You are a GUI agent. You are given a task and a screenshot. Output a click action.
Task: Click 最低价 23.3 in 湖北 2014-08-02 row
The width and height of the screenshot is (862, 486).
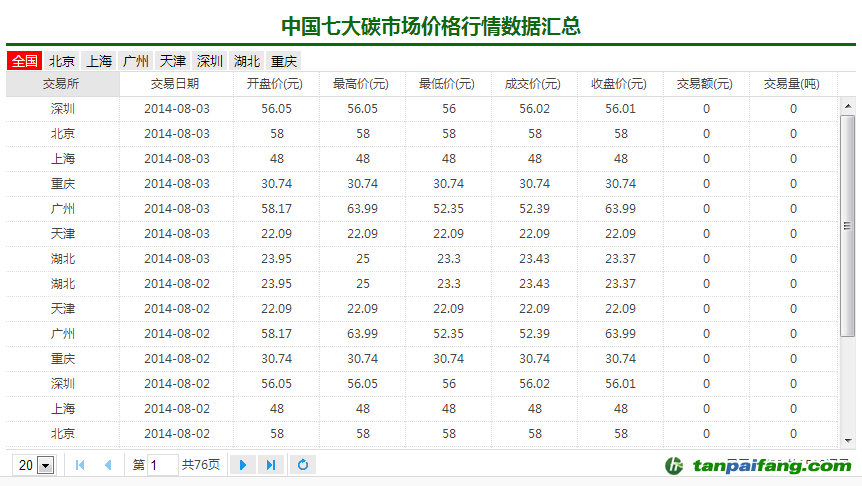click(448, 284)
